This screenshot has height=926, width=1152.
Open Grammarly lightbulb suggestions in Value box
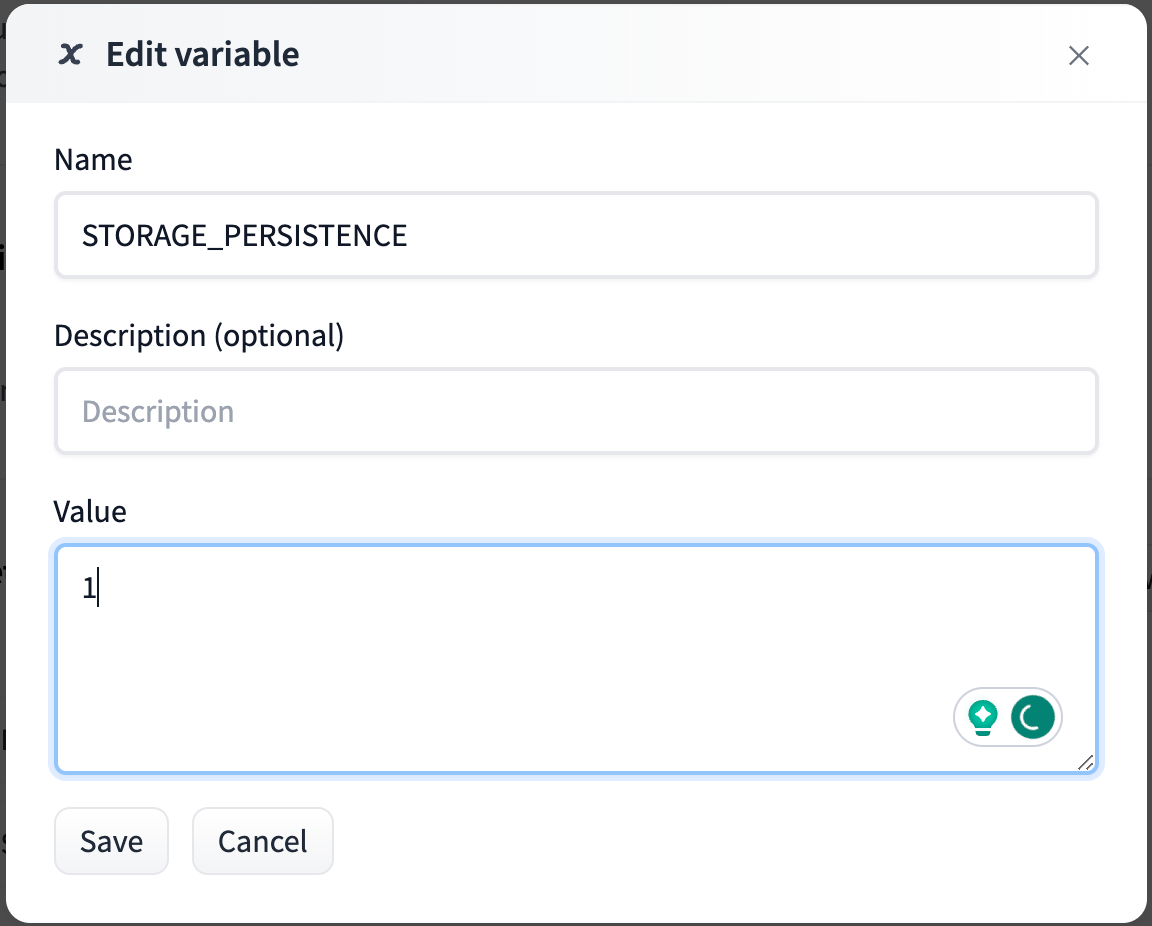tap(984, 717)
